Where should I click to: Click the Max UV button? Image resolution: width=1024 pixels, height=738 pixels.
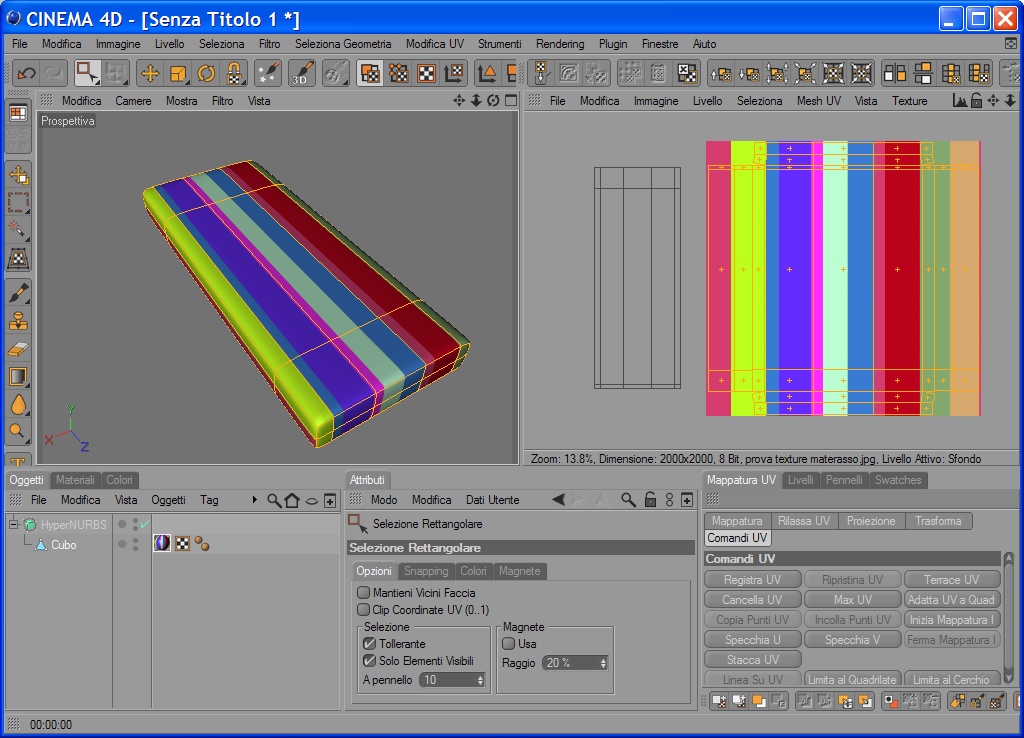click(x=852, y=600)
